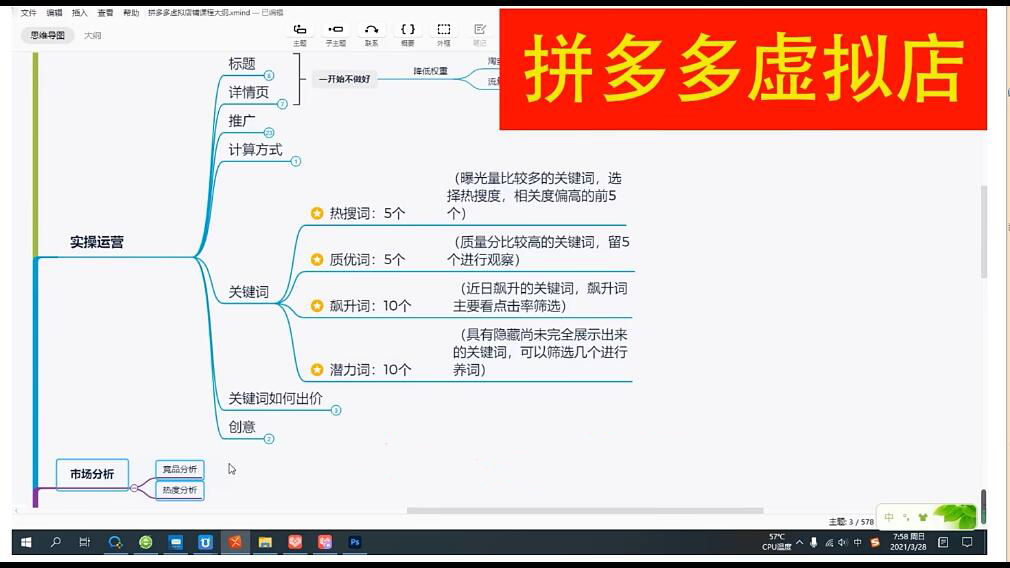
Task: Switch to the 思维导图 mind map view
Action: pos(48,35)
